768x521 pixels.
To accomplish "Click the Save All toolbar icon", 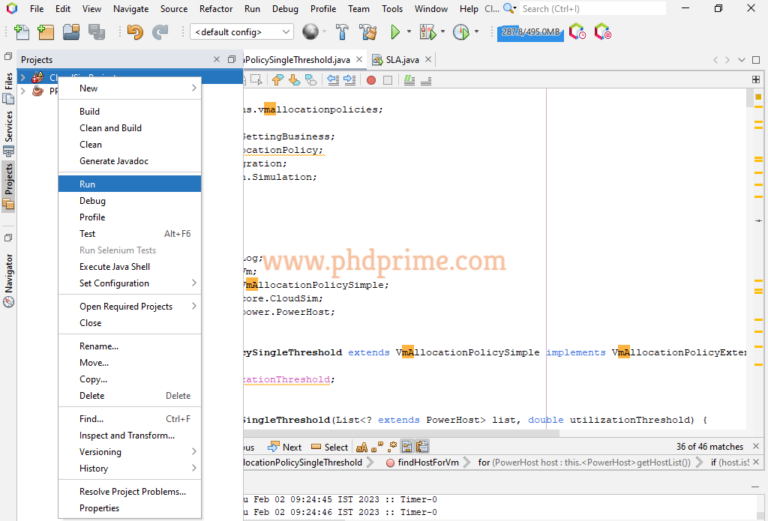I will click(x=97, y=32).
